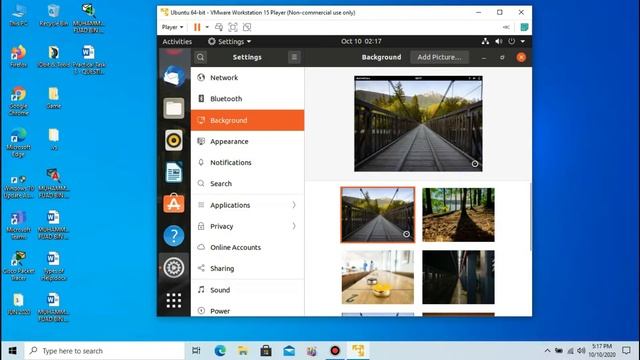Open LibreOffice Writer in Ubuntu dock
This screenshot has width=640, height=360.
174,172
